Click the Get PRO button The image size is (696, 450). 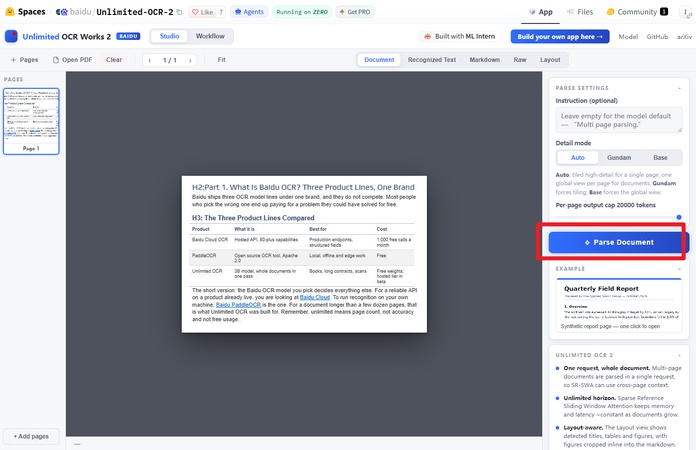coord(355,12)
